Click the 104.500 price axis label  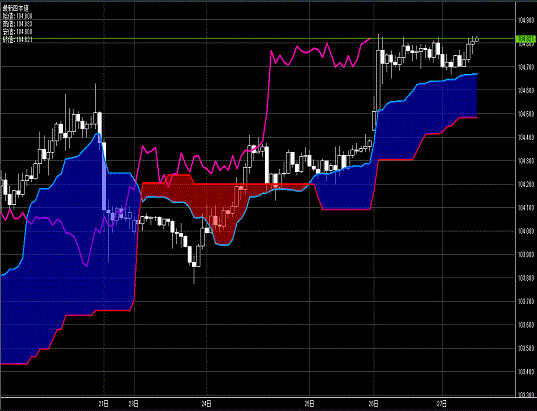click(525, 114)
